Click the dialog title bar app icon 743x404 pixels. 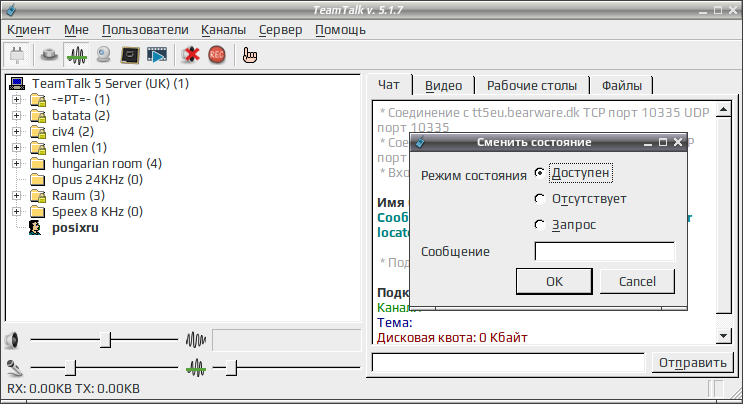pyautogui.click(x=420, y=142)
